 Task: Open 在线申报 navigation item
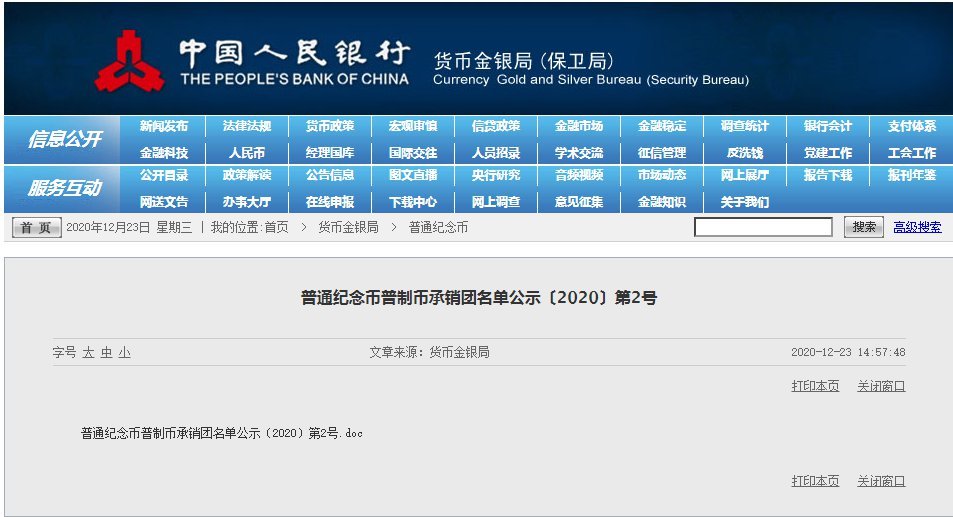pos(330,202)
